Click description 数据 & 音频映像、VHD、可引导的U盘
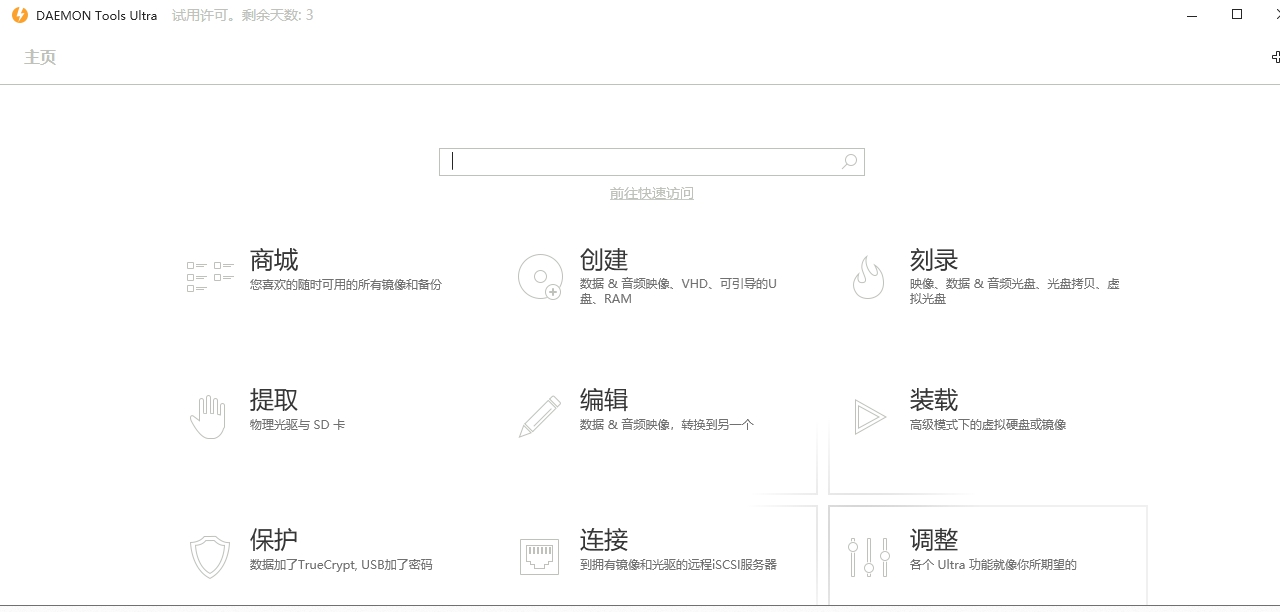Screen dimensions: 1280x612 [x=679, y=291]
